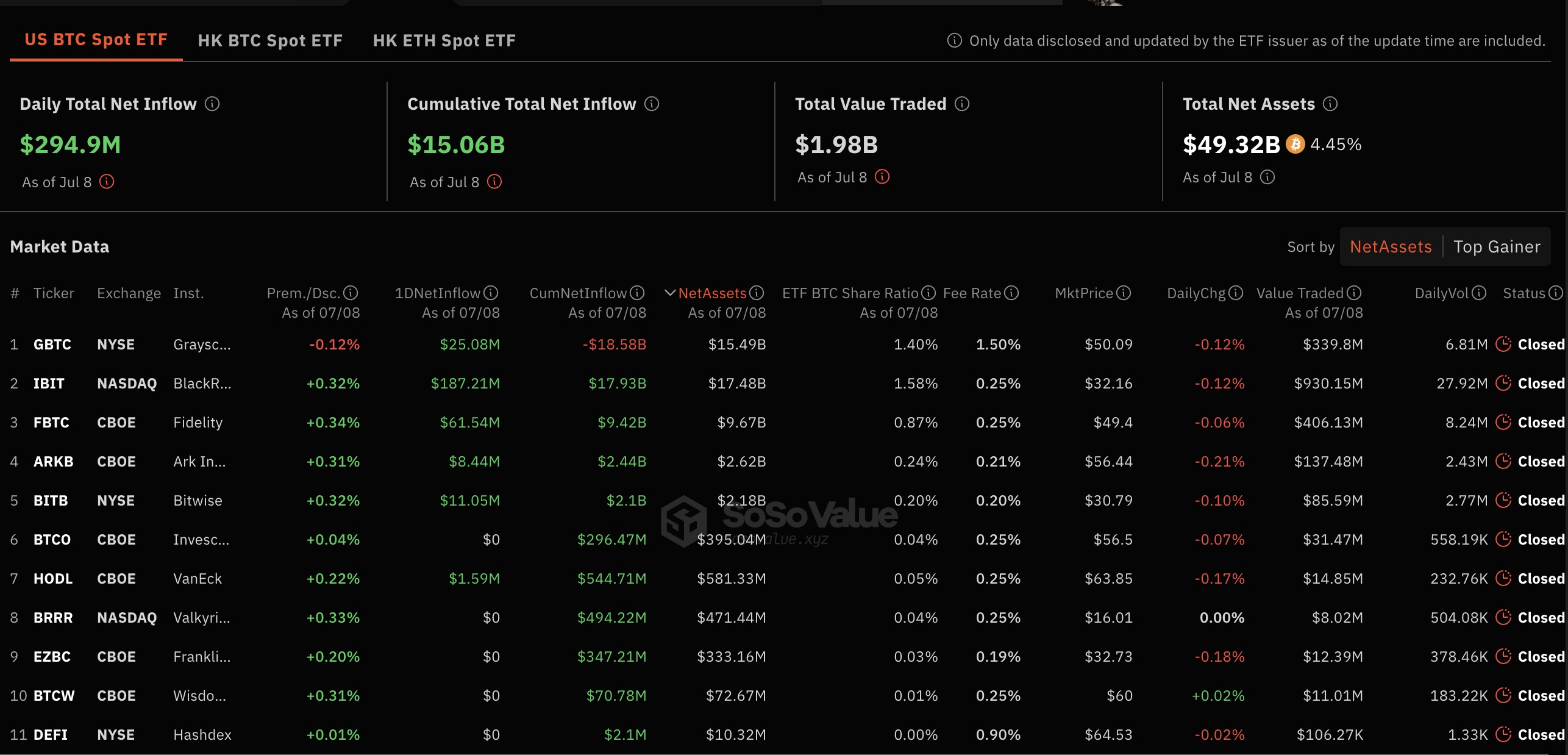Open BRRR ticker row
Image resolution: width=1568 pixels, height=755 pixels.
click(53, 617)
